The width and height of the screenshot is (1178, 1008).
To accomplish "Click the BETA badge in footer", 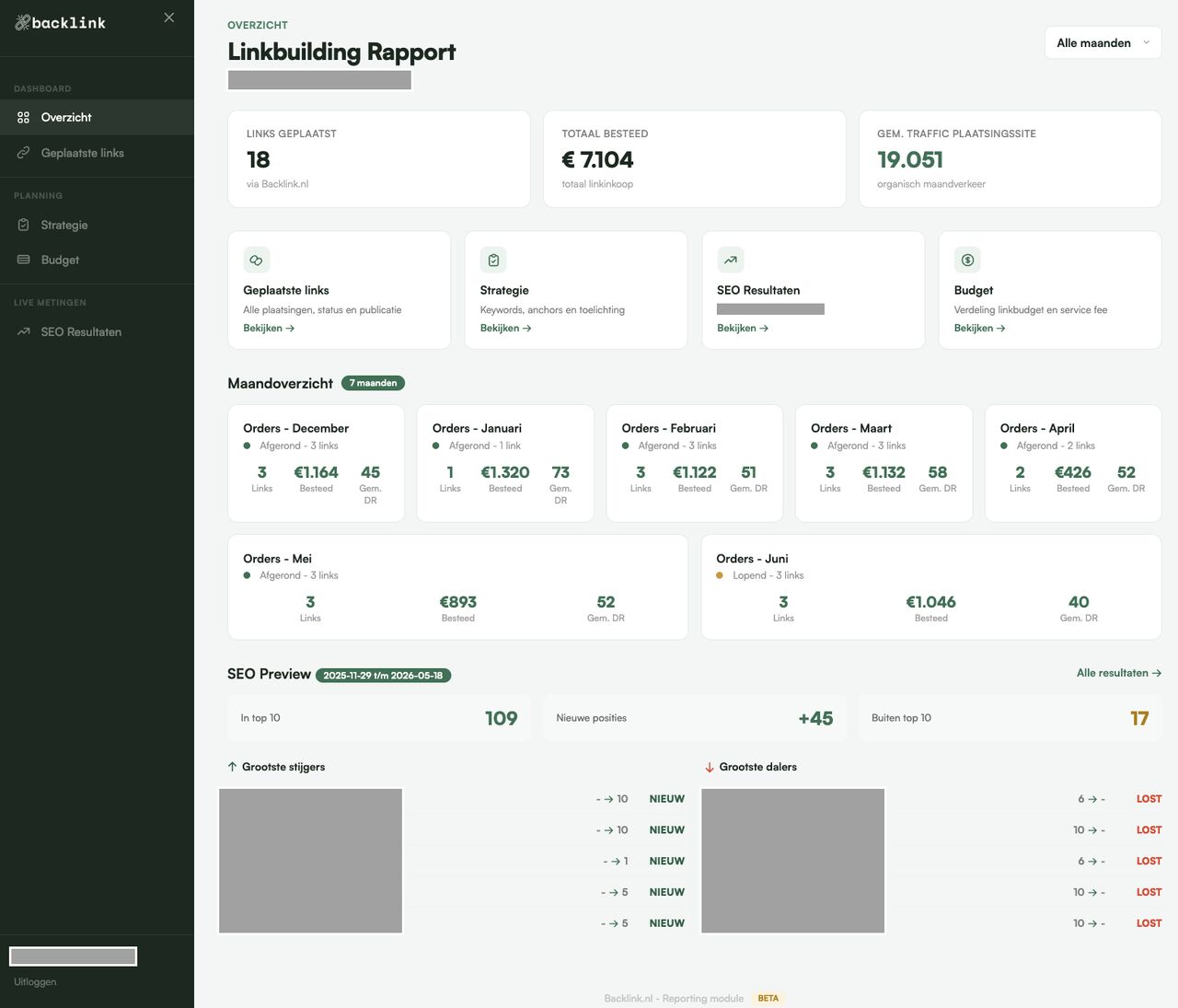I will click(768, 999).
